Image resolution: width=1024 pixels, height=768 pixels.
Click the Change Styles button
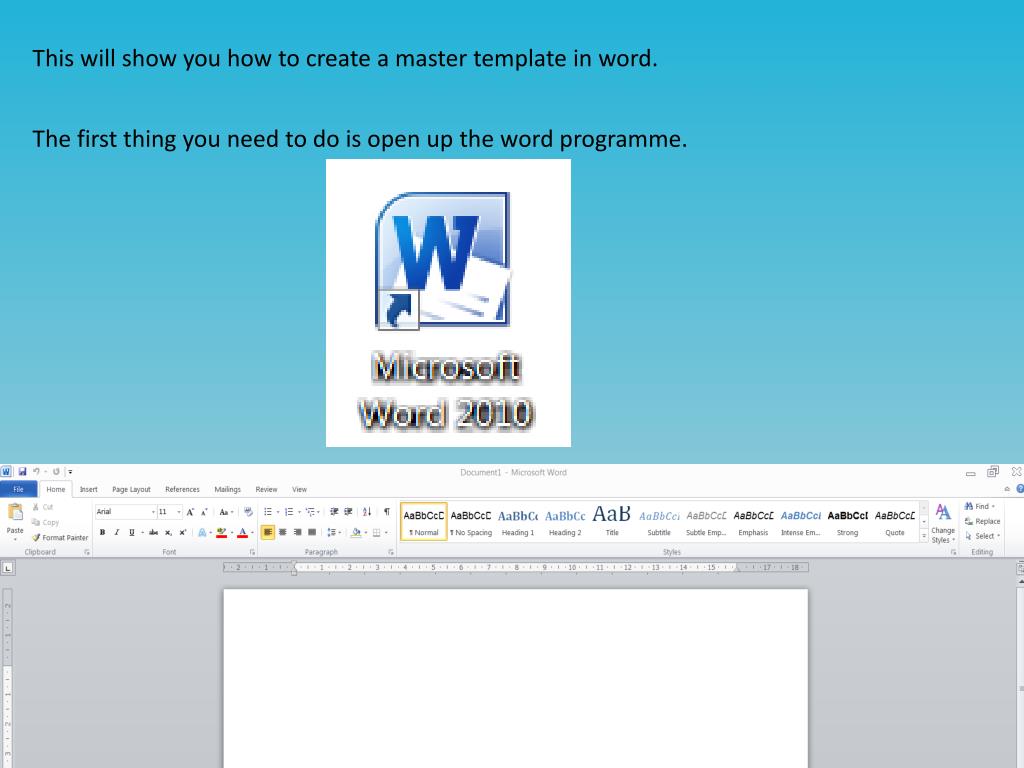[942, 523]
